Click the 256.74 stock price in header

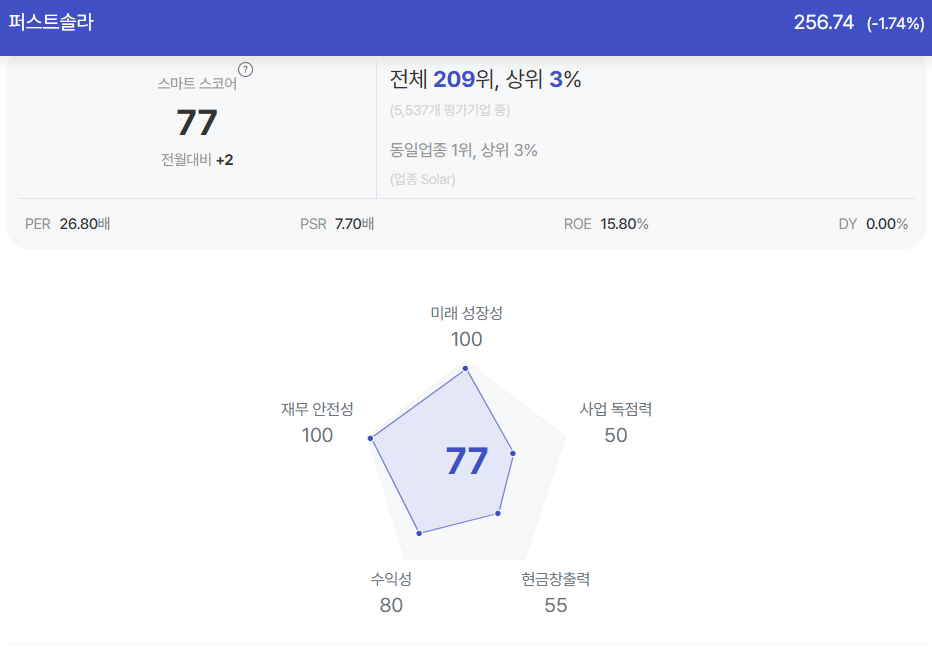coord(825,23)
